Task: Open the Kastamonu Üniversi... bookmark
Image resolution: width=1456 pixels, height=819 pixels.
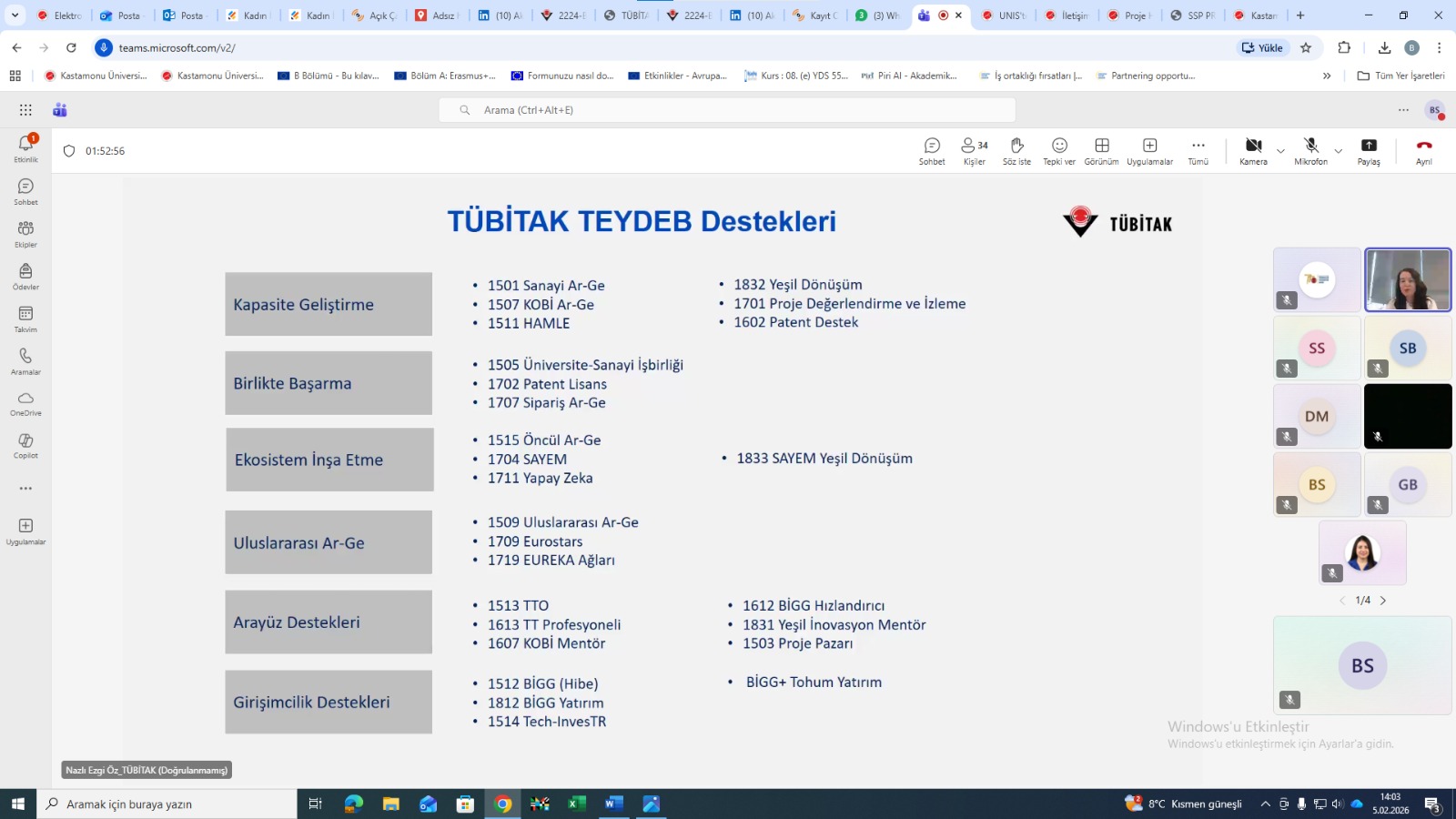Action: 96,76
